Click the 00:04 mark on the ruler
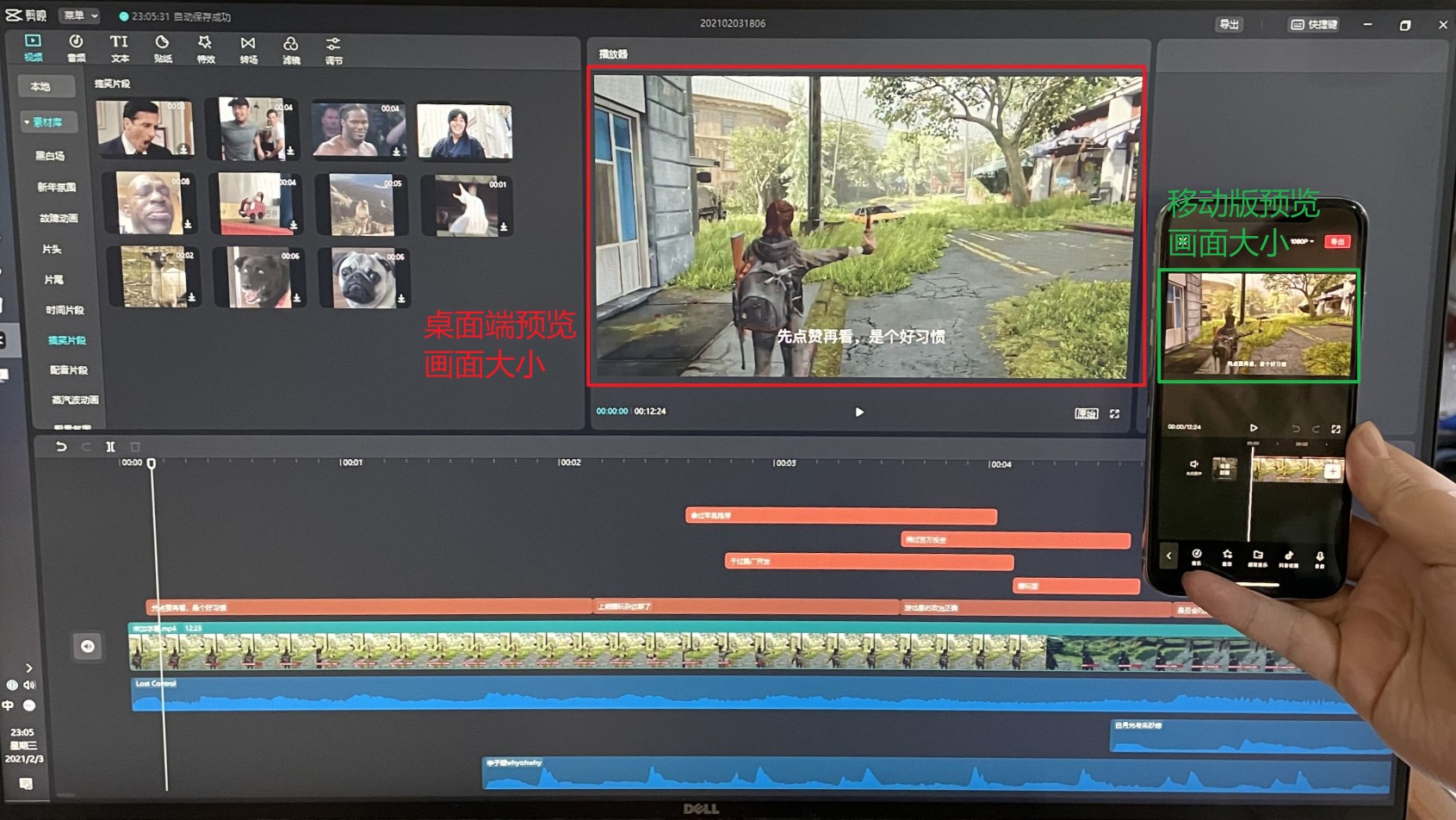 [1000, 465]
